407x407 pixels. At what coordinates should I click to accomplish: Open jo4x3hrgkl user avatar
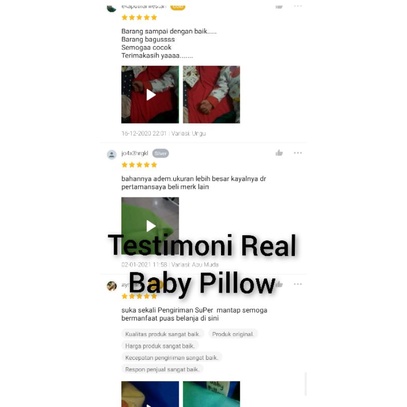[112, 154]
